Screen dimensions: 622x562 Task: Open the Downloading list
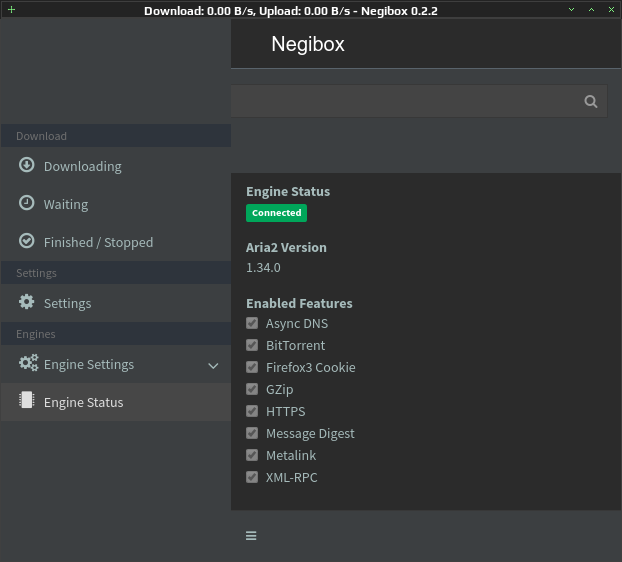pyautogui.click(x=116, y=166)
